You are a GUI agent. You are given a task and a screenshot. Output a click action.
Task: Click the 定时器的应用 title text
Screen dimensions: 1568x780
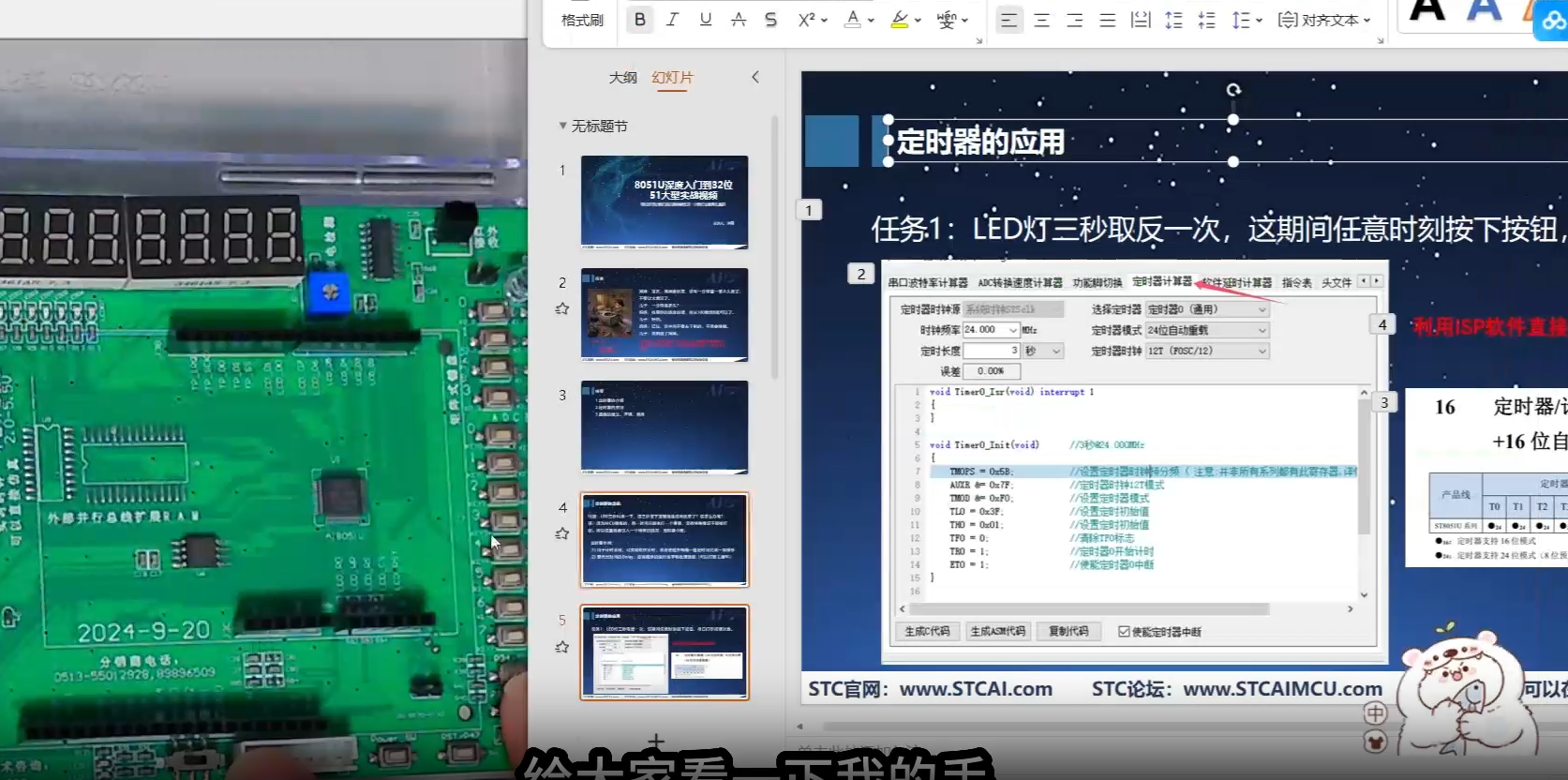980,142
